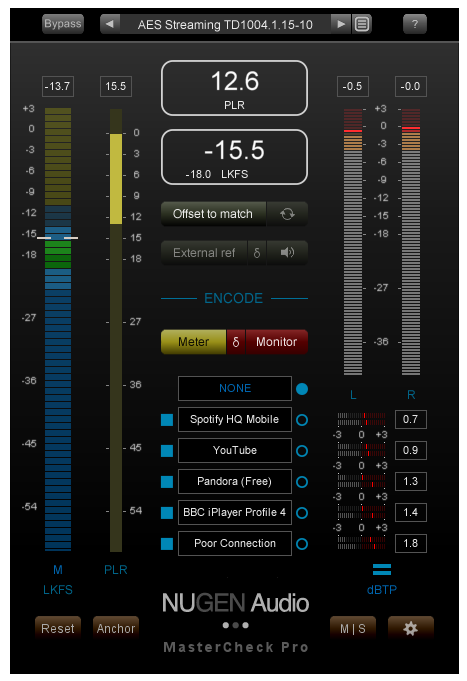Click the External ref button
Viewport: 467px width, 681px height.
point(204,253)
